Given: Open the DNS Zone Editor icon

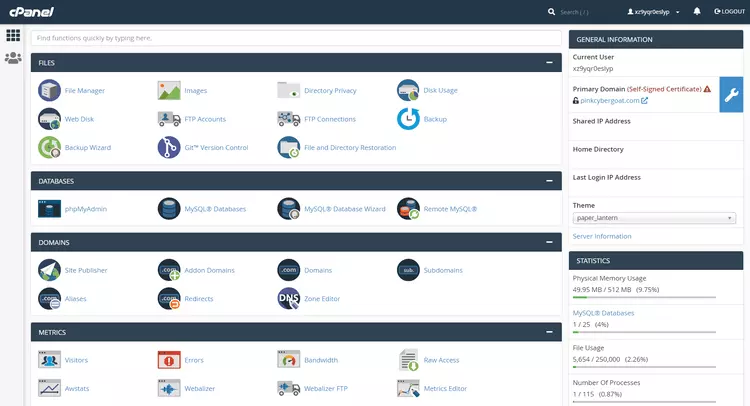Looking at the screenshot, I should pos(288,298).
